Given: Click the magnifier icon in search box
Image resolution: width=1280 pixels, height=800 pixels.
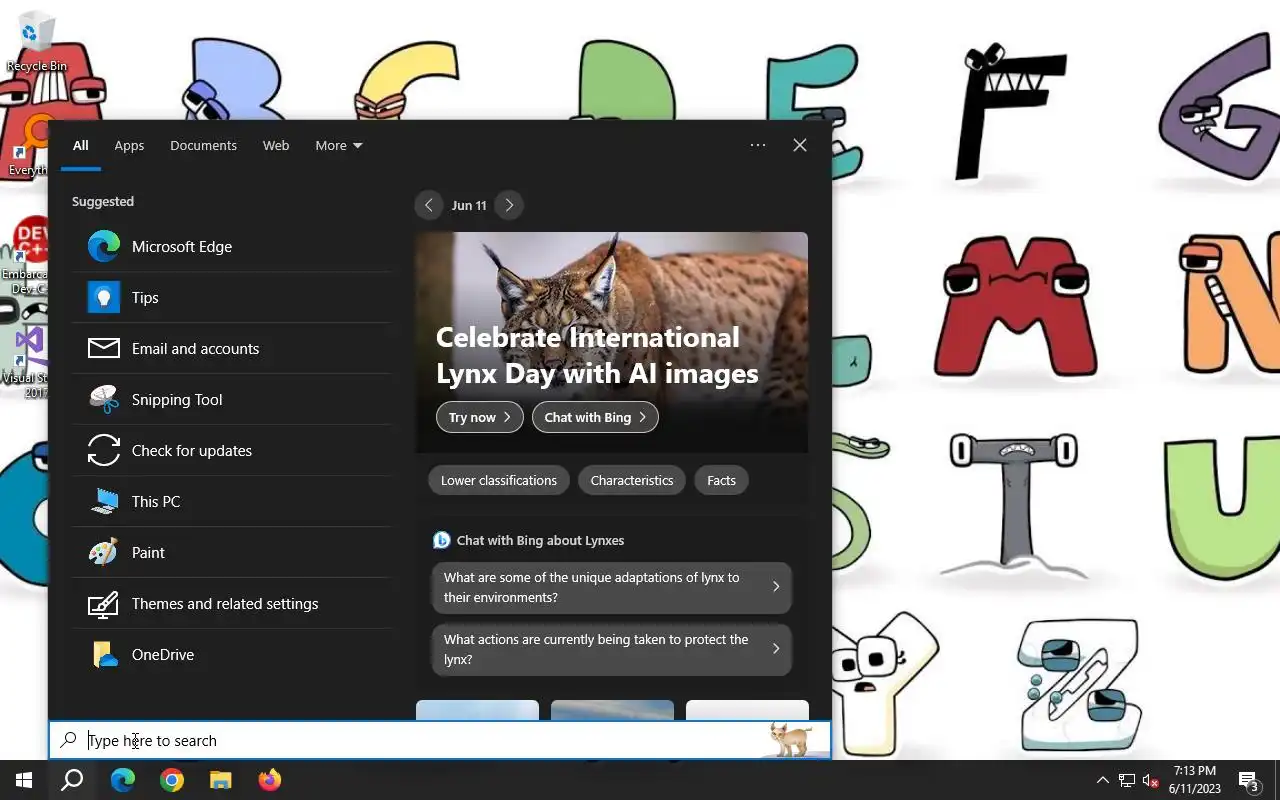Looking at the screenshot, I should click(68, 740).
